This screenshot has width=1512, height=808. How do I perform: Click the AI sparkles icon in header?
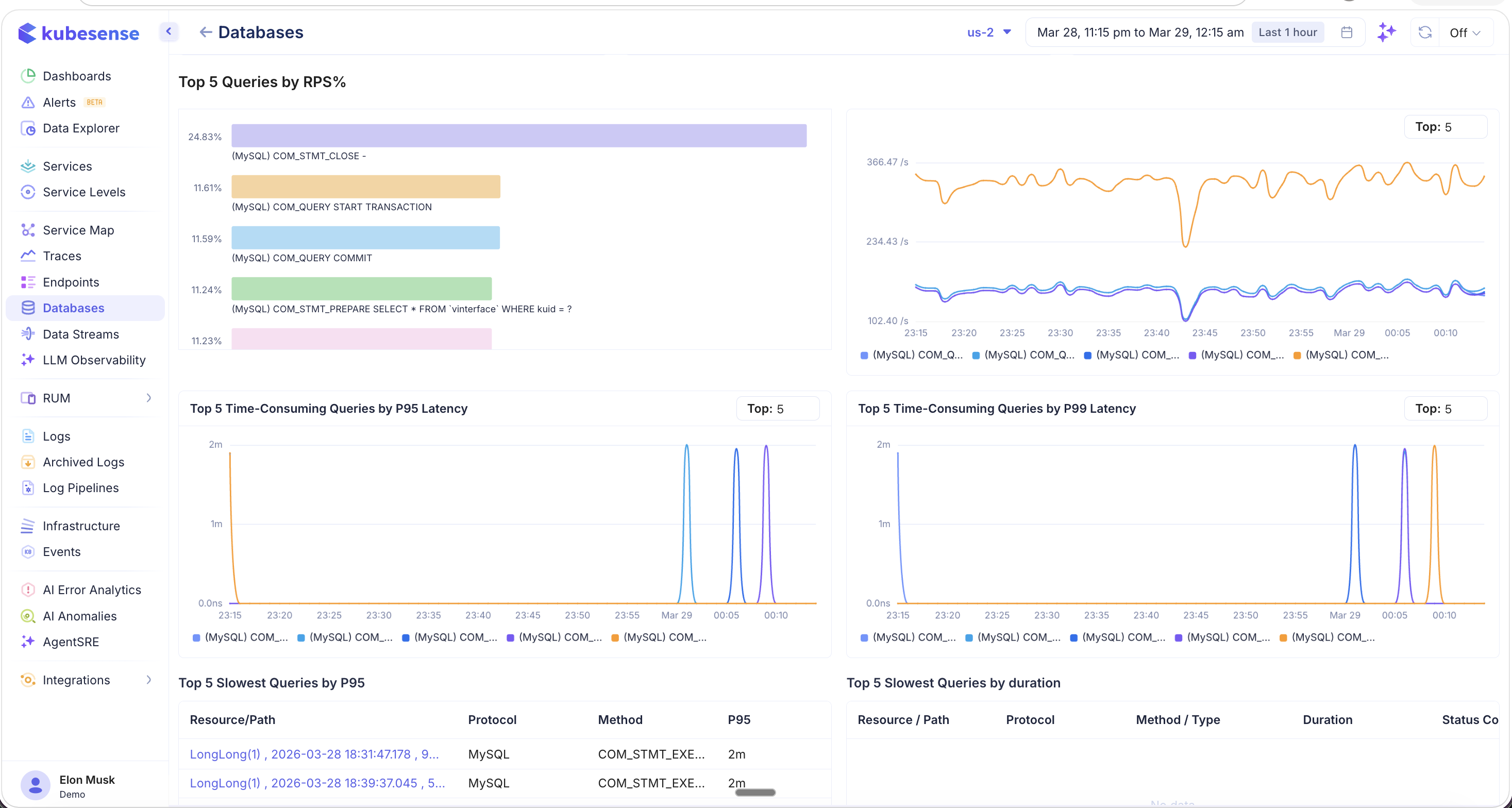point(1386,32)
